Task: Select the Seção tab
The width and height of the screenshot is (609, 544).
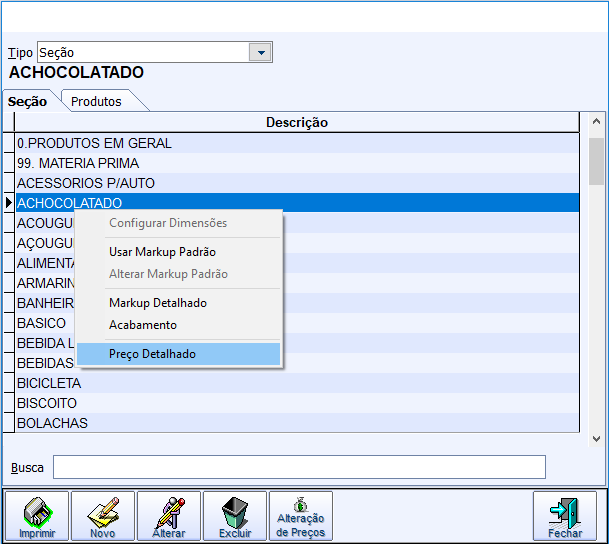Action: [x=30, y=101]
